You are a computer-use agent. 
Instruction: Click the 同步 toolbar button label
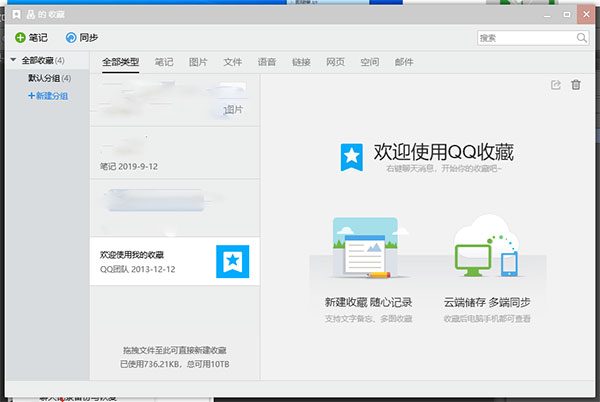[x=89, y=37]
